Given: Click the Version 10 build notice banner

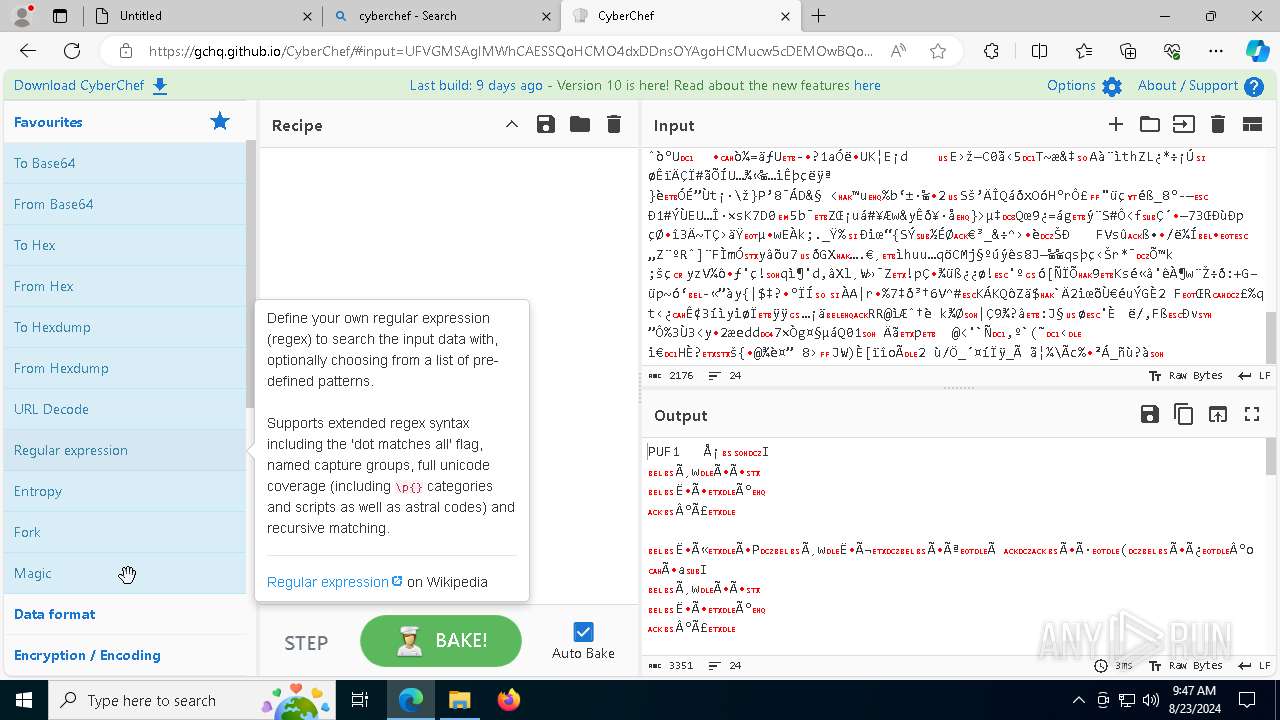Looking at the screenshot, I should (x=645, y=86).
